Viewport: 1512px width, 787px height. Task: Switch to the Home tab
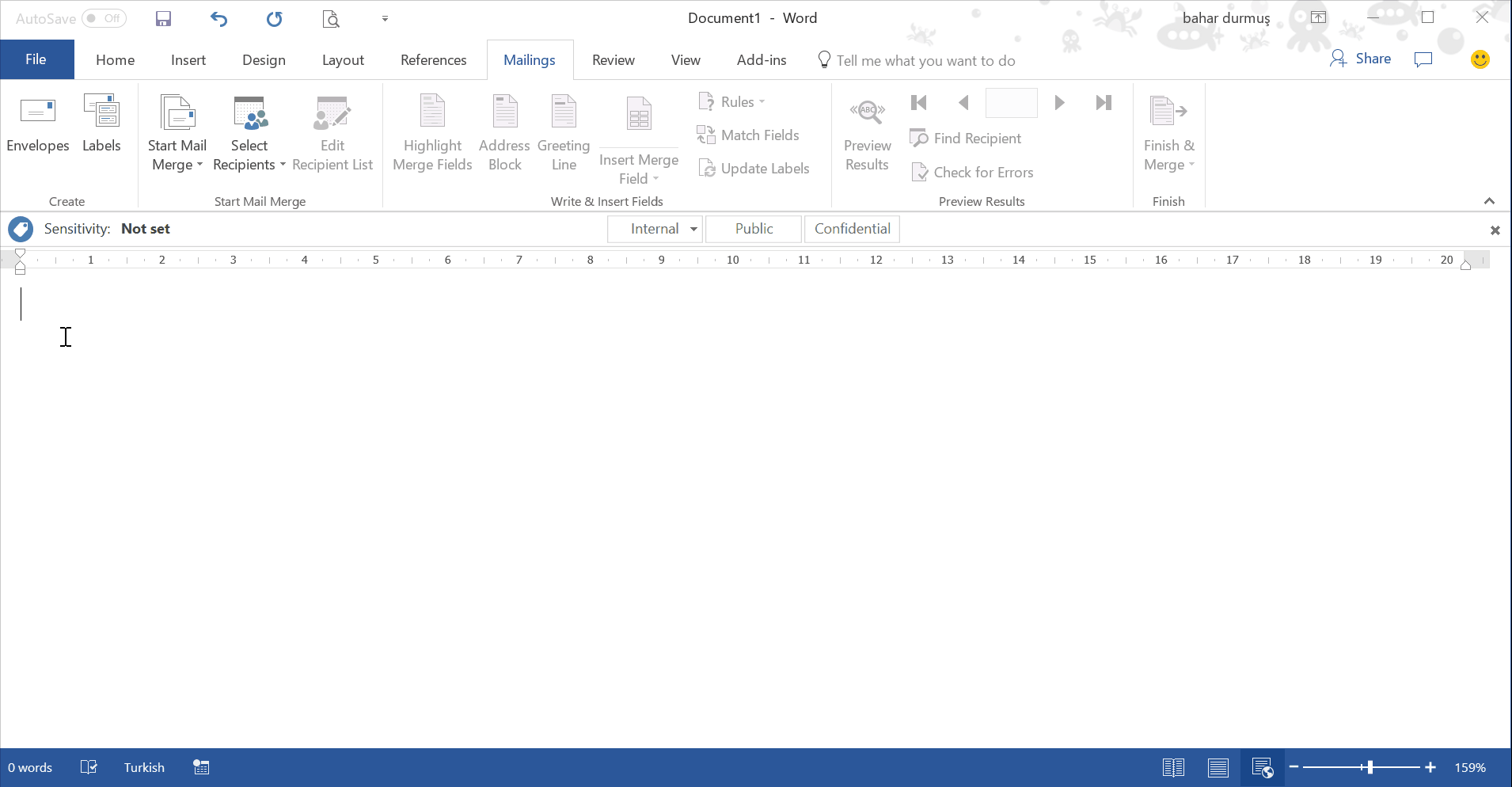(116, 60)
